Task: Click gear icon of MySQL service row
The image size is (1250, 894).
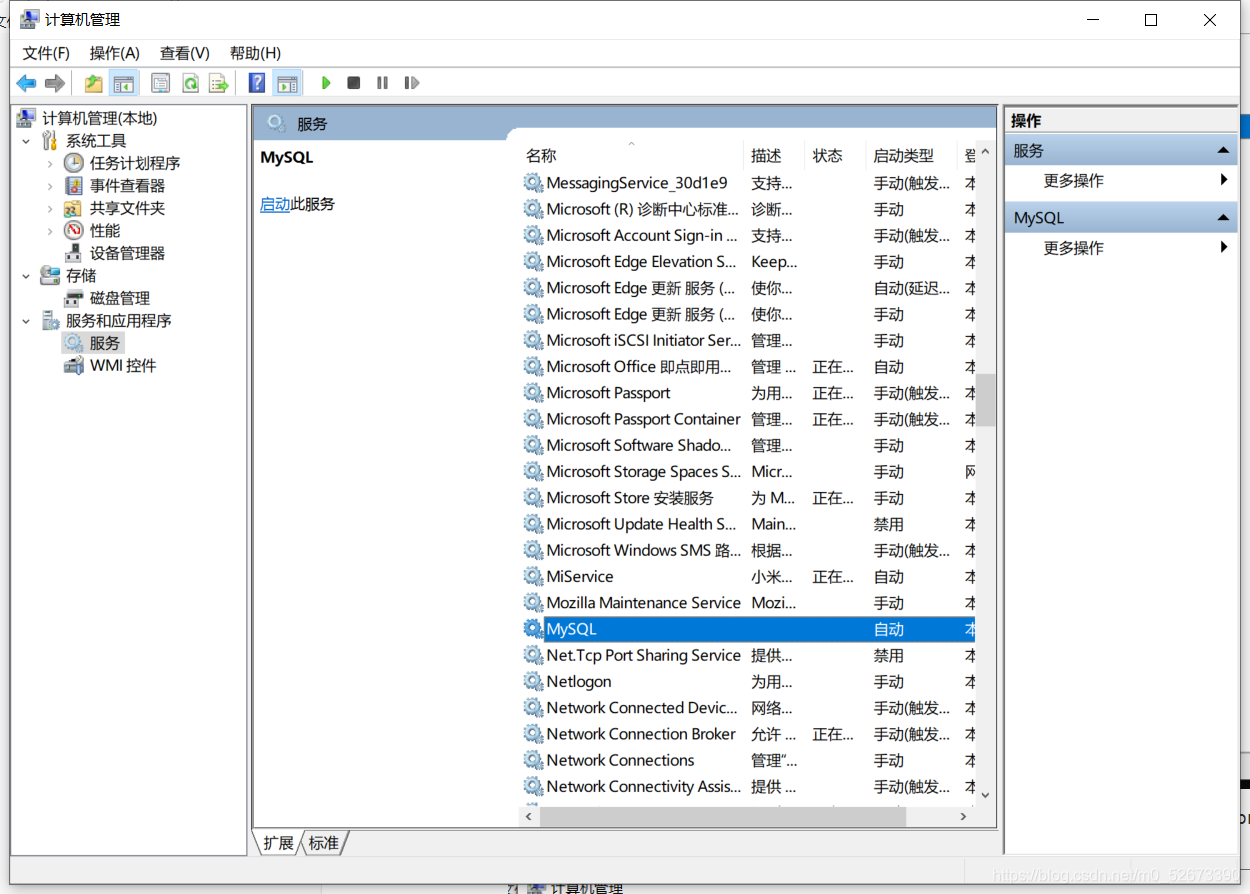Action: click(x=533, y=629)
